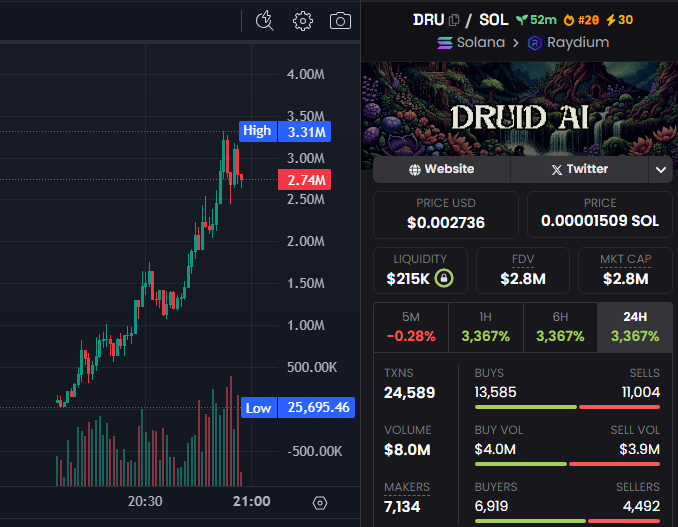Image resolution: width=678 pixels, height=527 pixels.
Task: Click the SELLS 11,004 value
Action: tap(641, 392)
